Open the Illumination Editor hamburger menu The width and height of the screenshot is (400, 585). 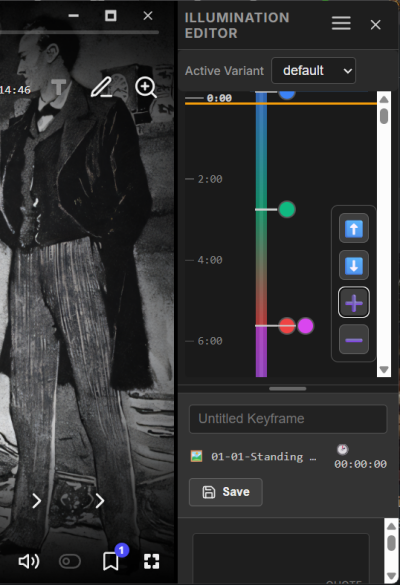(341, 24)
